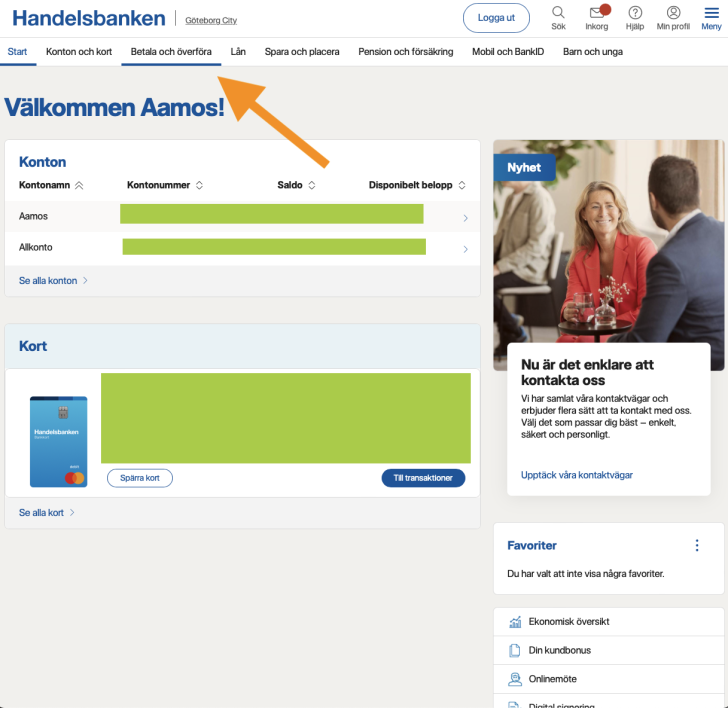Select the Start tab
Screen dimensions: 728x708
pos(17,52)
